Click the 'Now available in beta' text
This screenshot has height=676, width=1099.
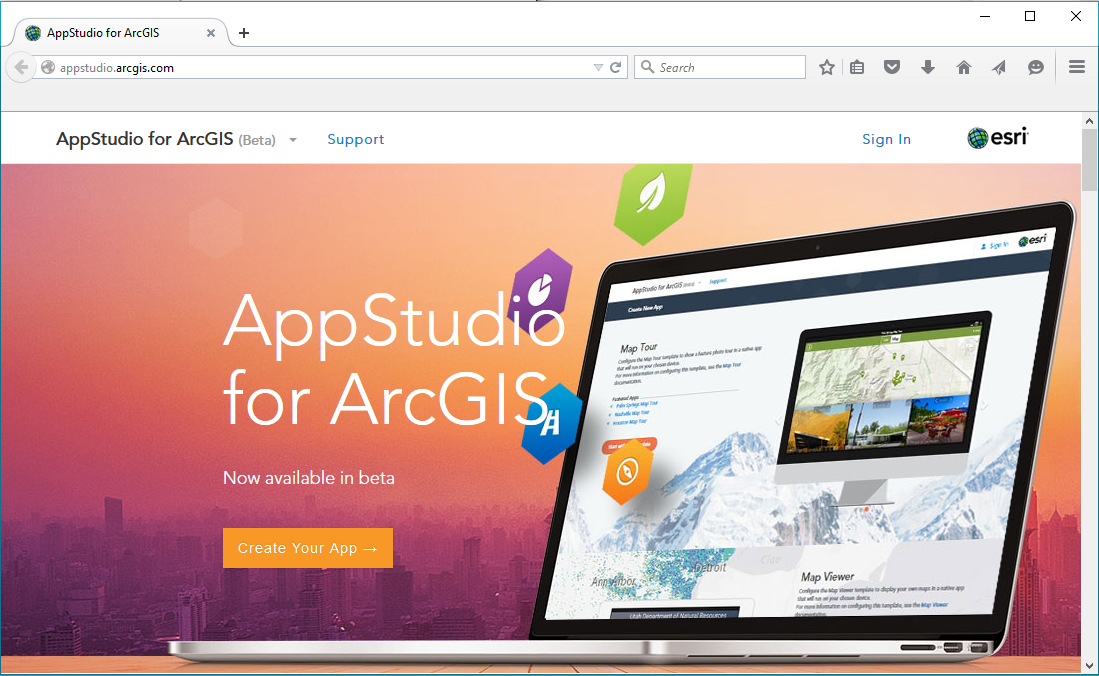(308, 478)
